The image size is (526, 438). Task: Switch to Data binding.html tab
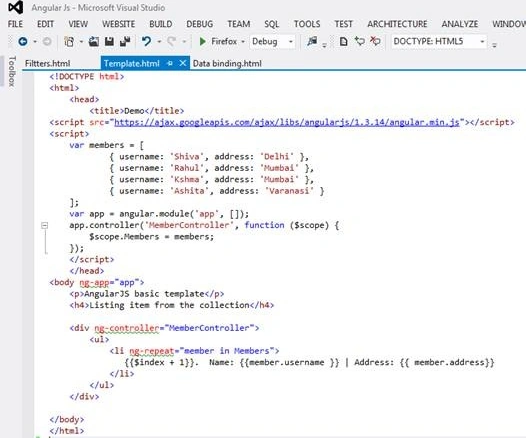coord(227,63)
